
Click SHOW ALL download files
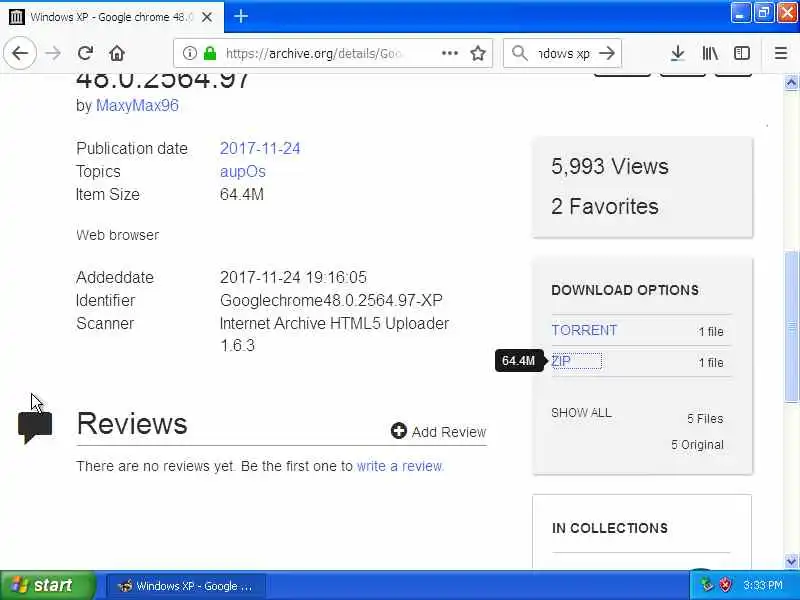581,413
